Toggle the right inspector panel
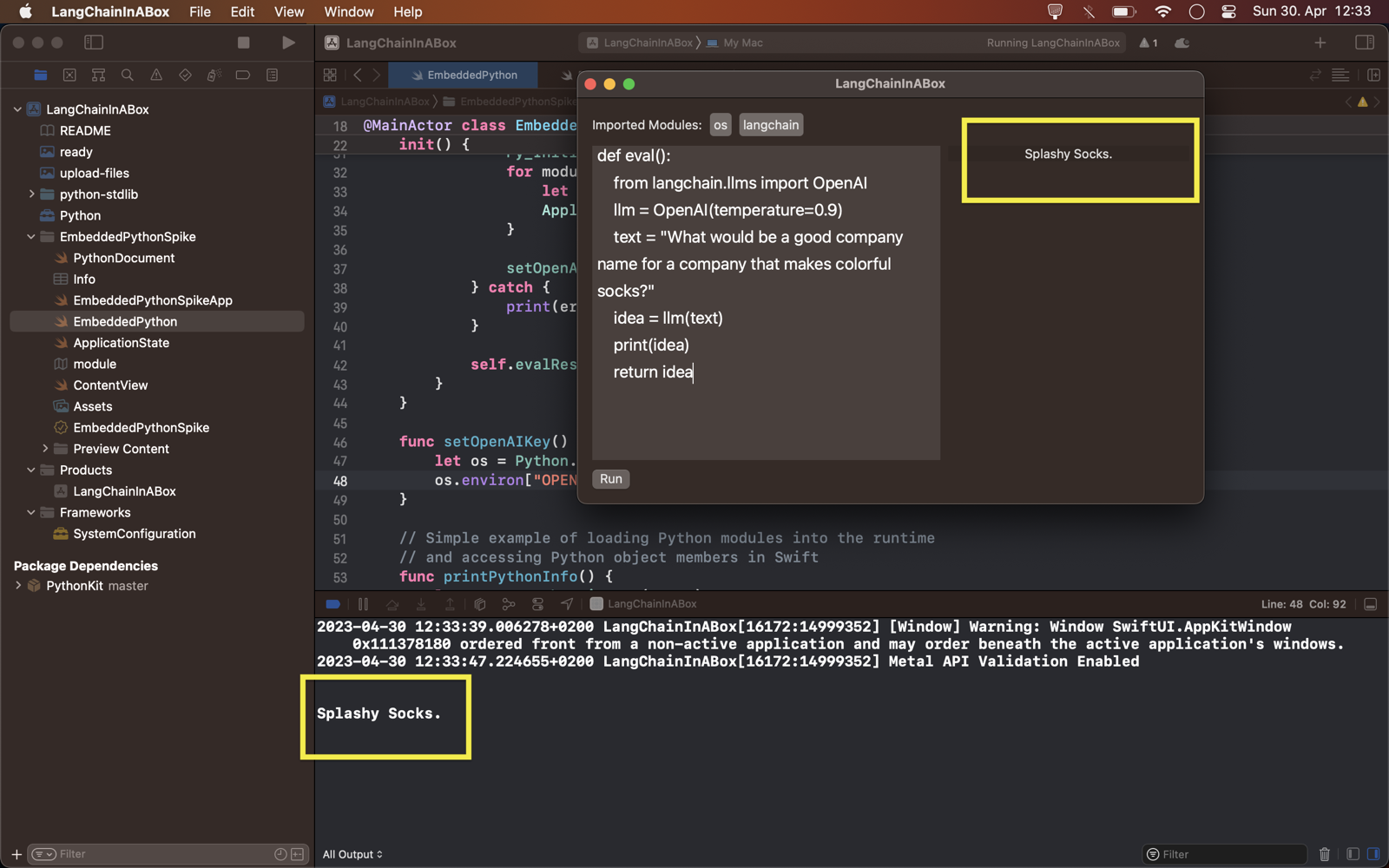Image resolution: width=1389 pixels, height=868 pixels. point(1365,43)
